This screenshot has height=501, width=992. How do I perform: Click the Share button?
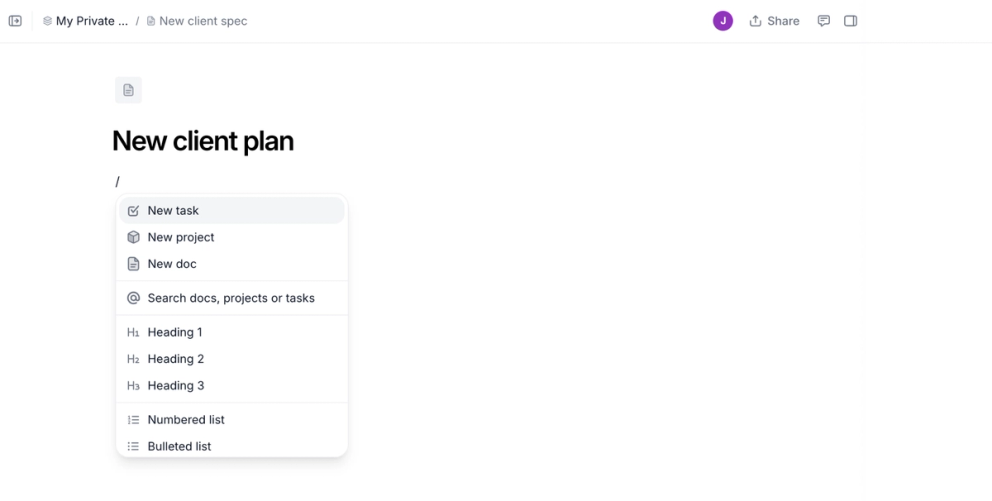point(774,21)
